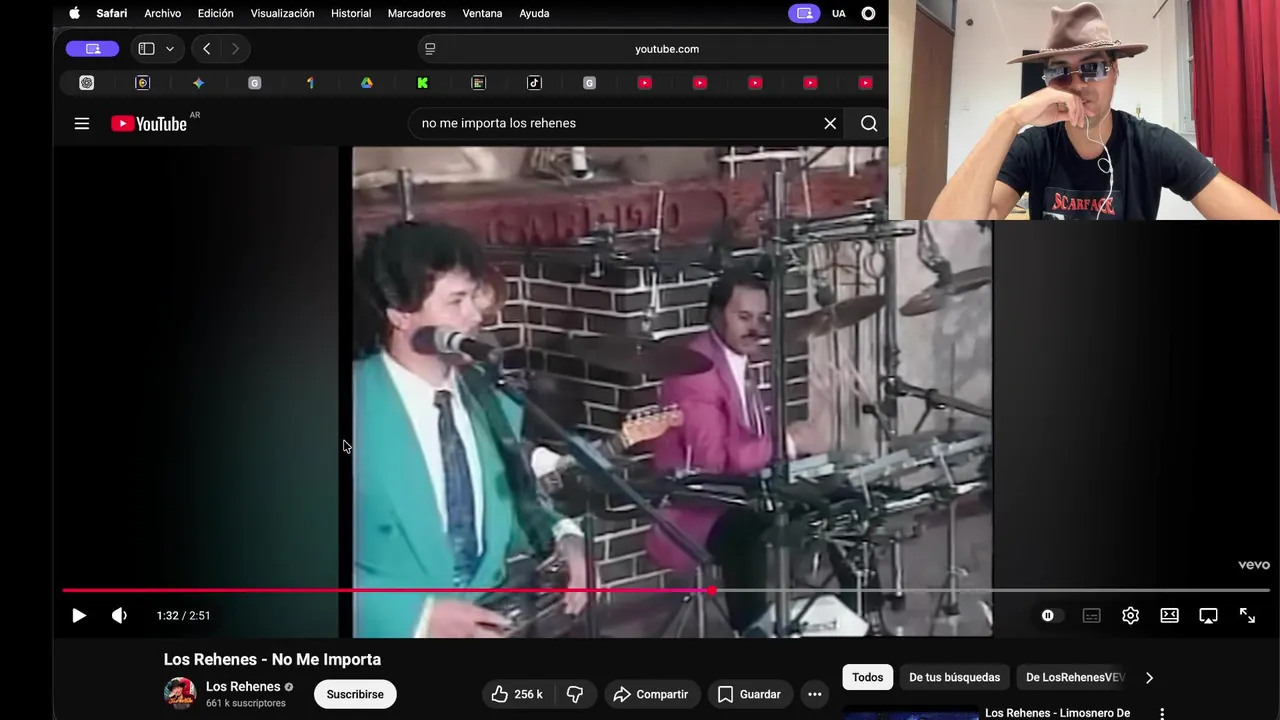Screen dimensions: 1280x720
Task: Play the paused video
Action: 79,615
